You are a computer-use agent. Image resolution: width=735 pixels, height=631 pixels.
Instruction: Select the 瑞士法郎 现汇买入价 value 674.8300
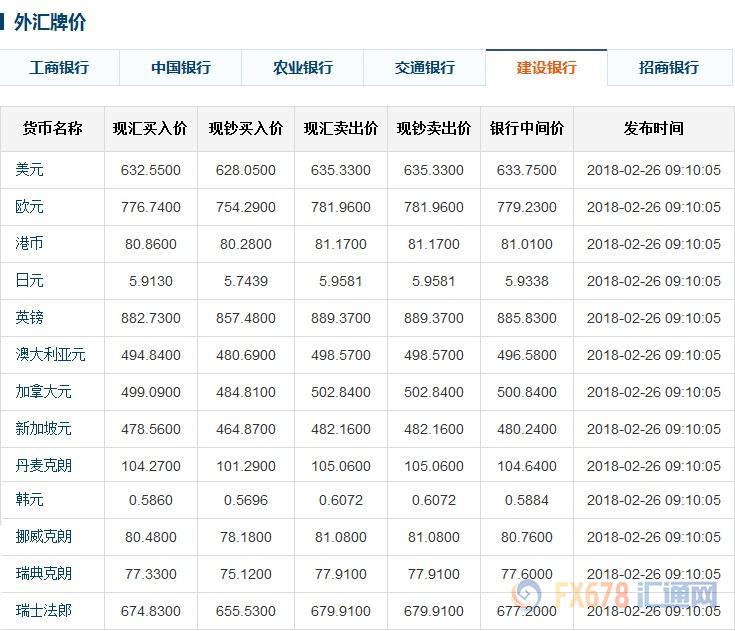pos(150,611)
